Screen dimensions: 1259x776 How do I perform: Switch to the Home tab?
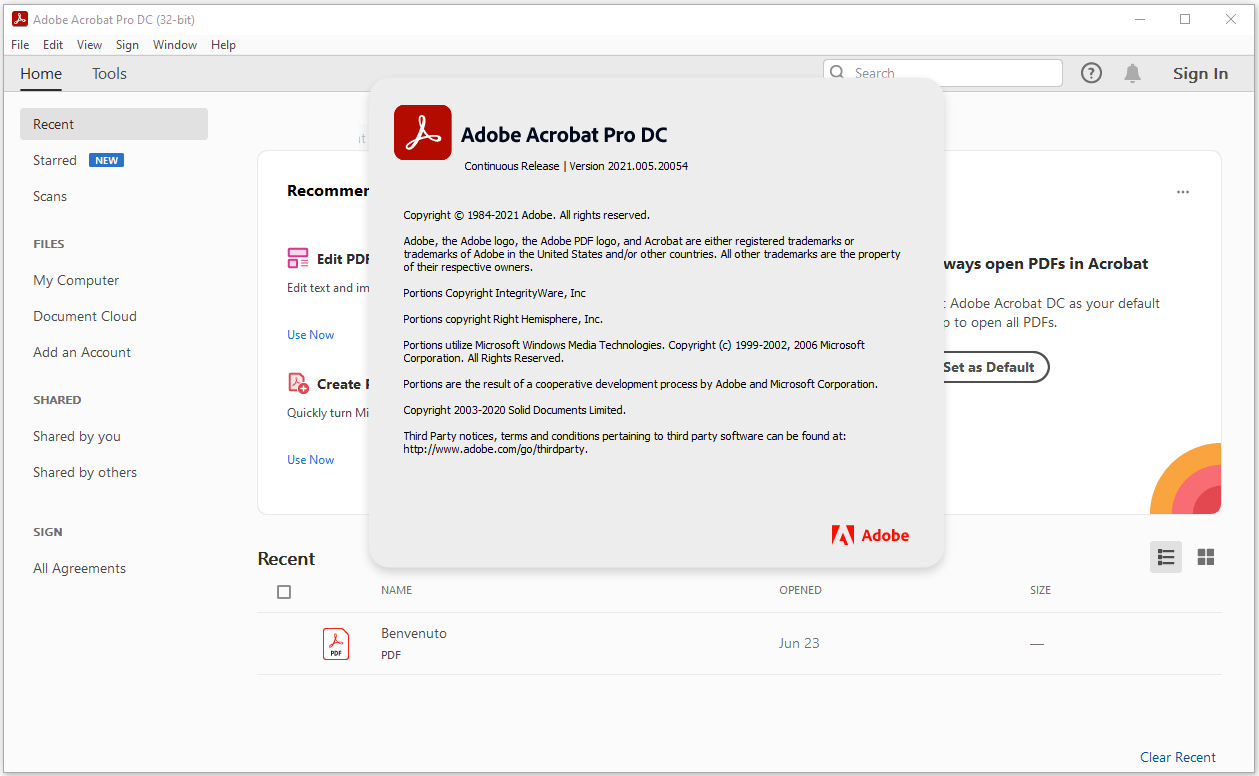tap(41, 73)
